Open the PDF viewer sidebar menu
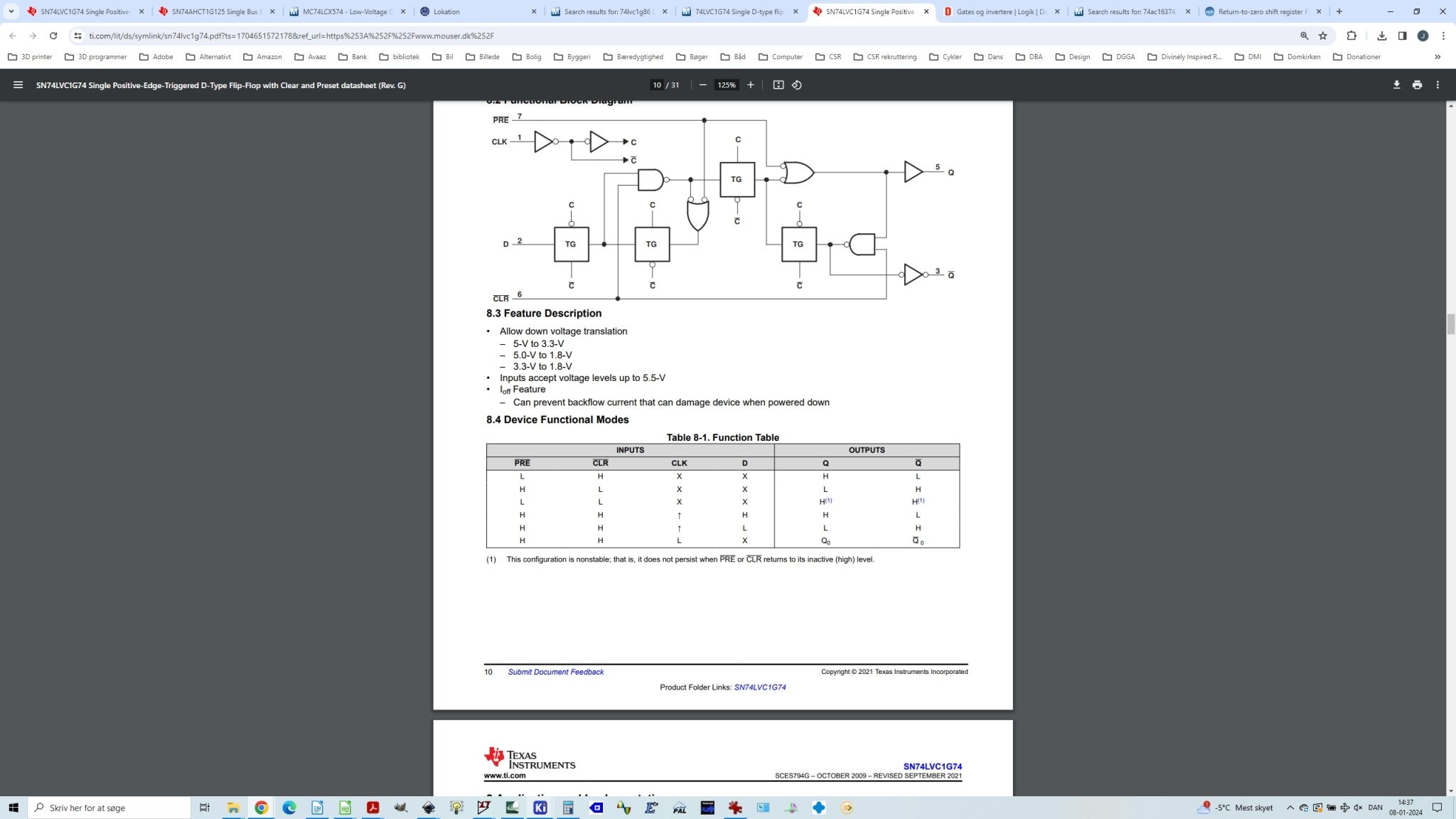This screenshot has height=819, width=1456. (x=18, y=85)
